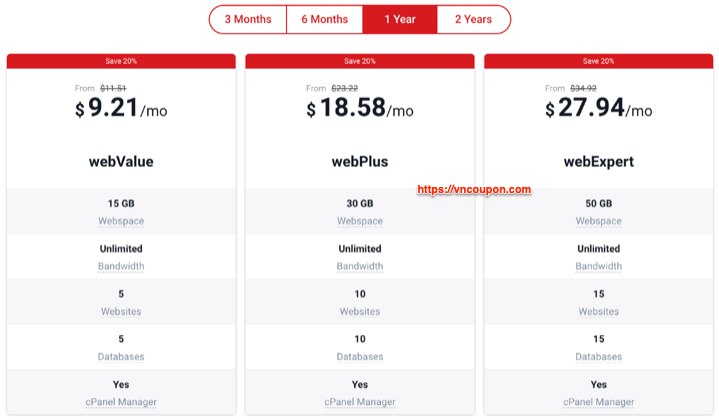
Task: Click the $18.58/mo price
Action: [360, 108]
